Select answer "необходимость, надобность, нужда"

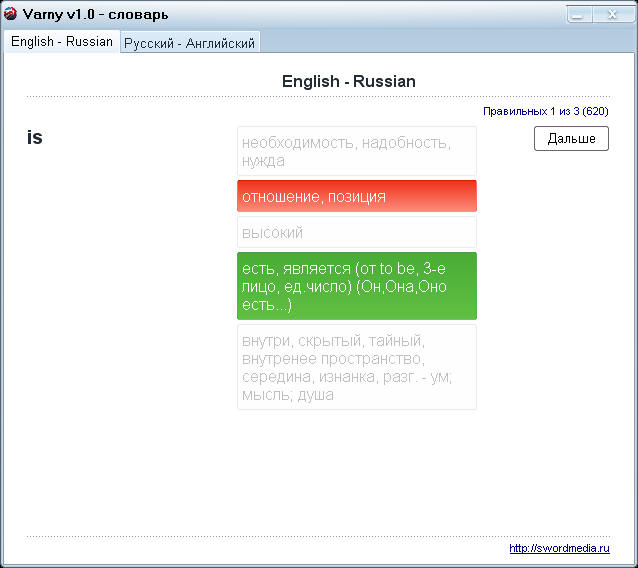pos(356,151)
